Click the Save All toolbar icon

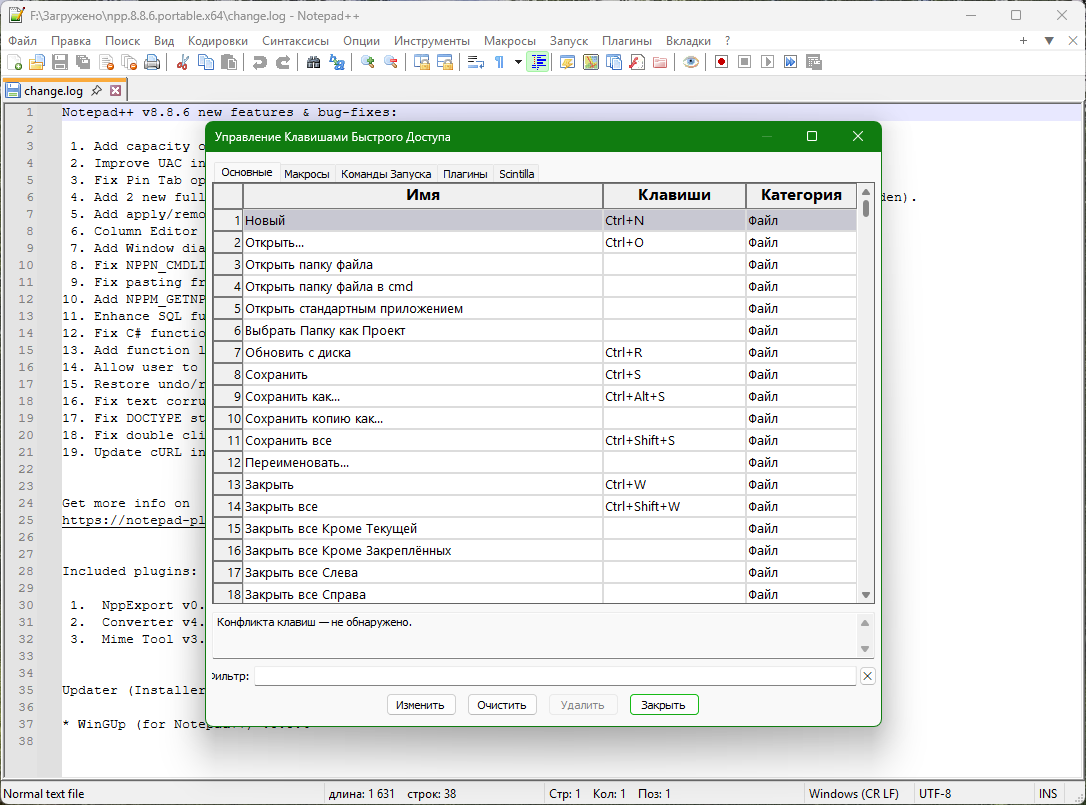(x=83, y=62)
